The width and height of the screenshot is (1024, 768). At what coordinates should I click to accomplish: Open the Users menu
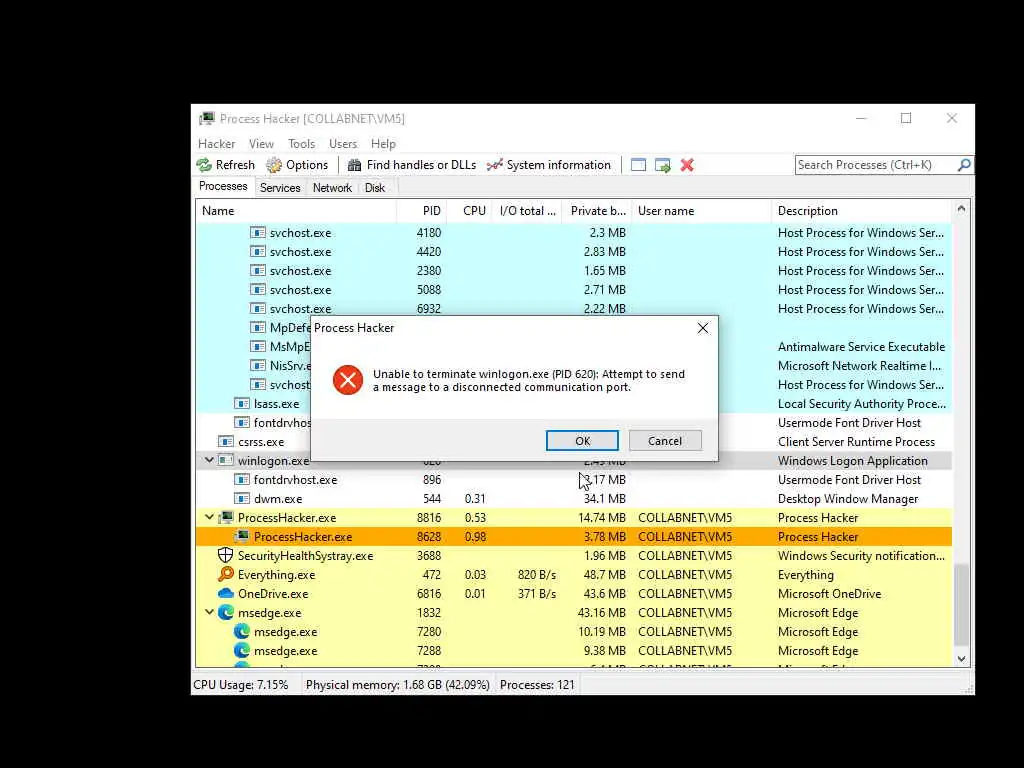pos(343,144)
